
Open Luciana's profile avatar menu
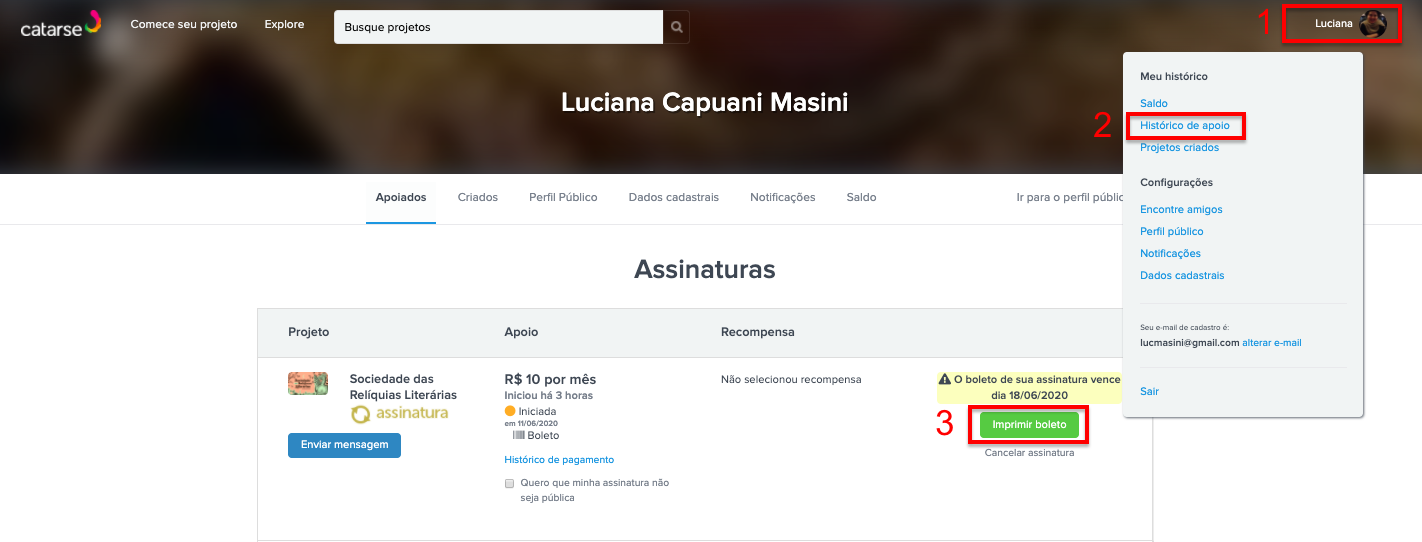point(1373,24)
